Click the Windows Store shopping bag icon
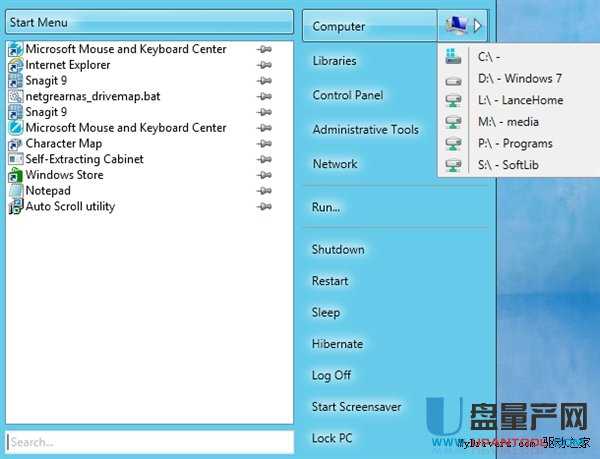The width and height of the screenshot is (600, 459). tap(15, 175)
